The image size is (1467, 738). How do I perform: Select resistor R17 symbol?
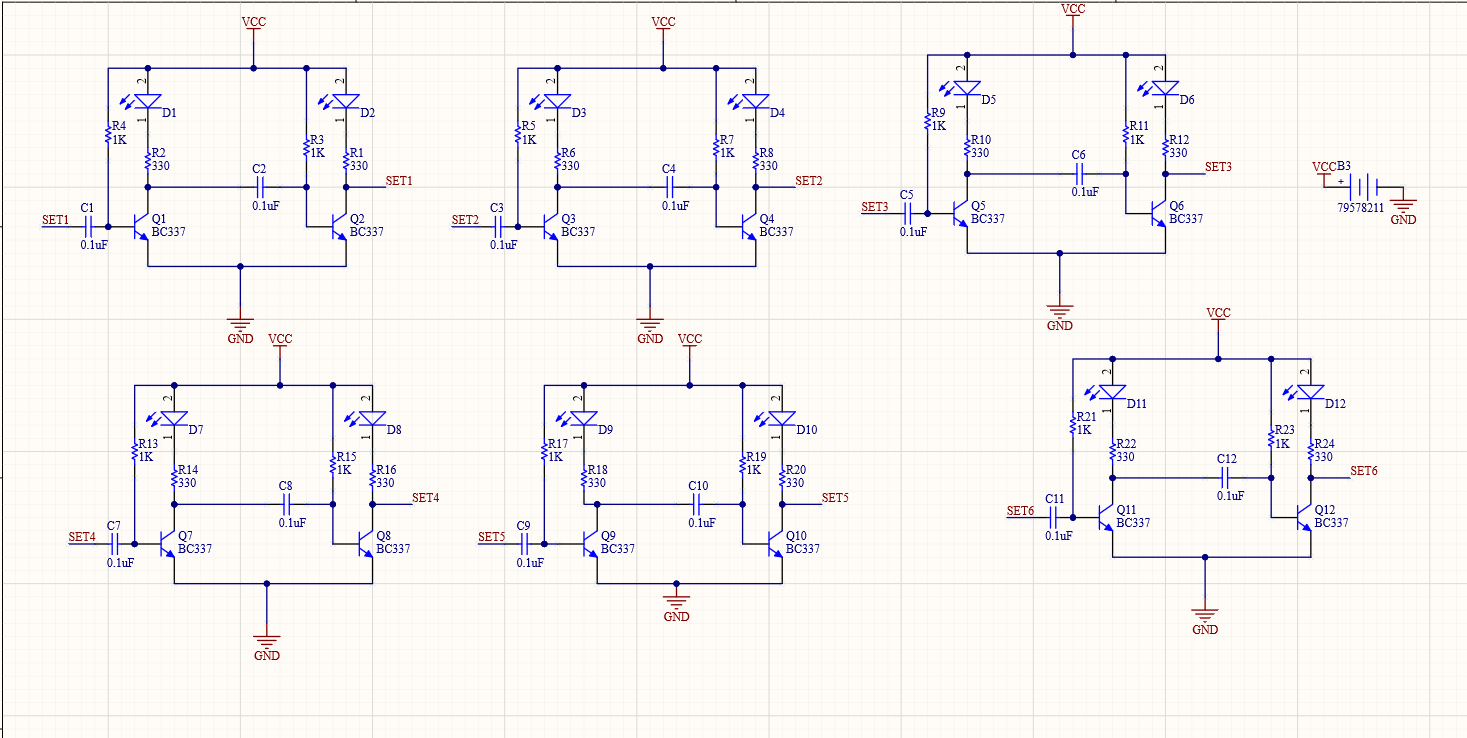tap(544, 451)
